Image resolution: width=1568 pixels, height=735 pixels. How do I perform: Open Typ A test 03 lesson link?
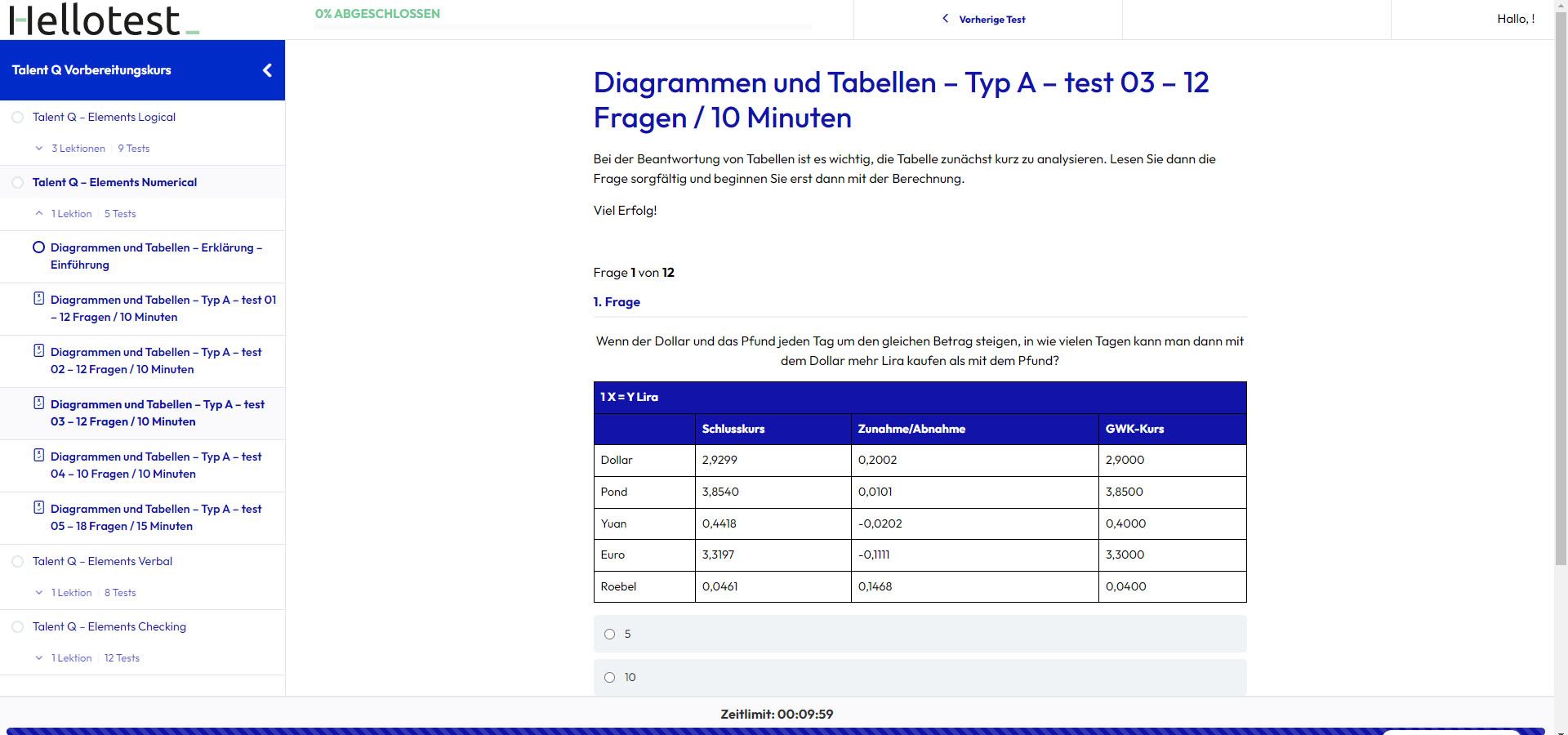(158, 412)
